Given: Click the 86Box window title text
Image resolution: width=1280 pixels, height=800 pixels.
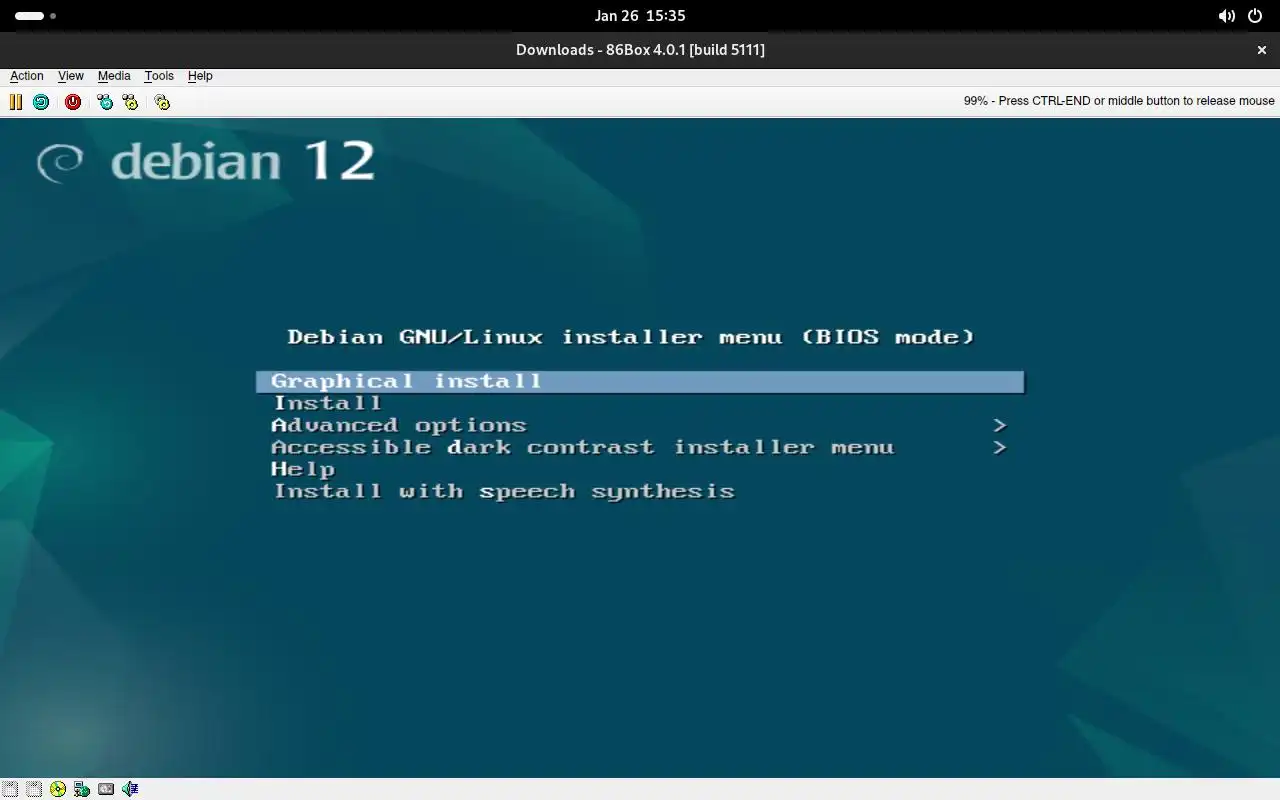Looking at the screenshot, I should [x=640, y=50].
